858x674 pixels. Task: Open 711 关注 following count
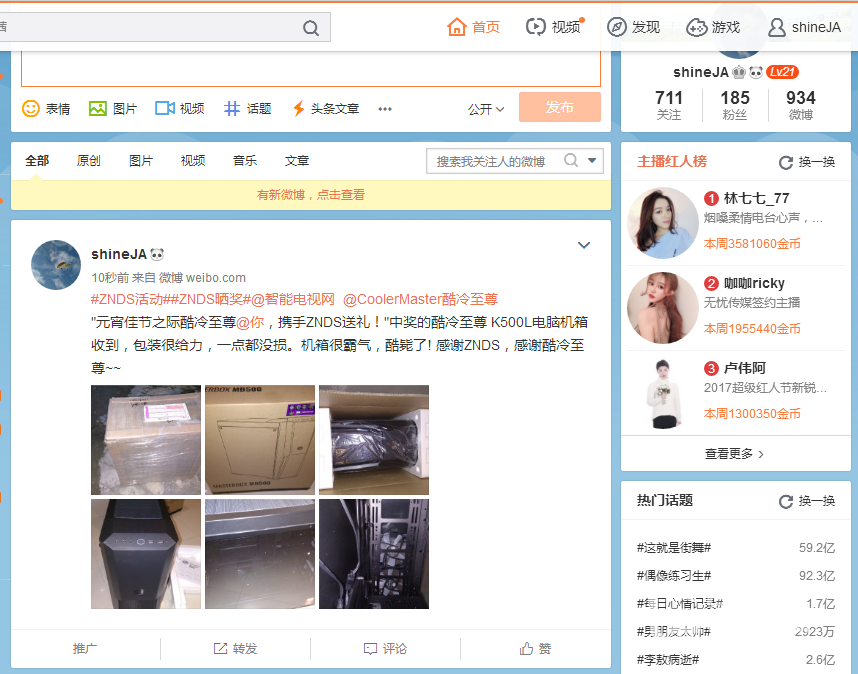(x=669, y=105)
